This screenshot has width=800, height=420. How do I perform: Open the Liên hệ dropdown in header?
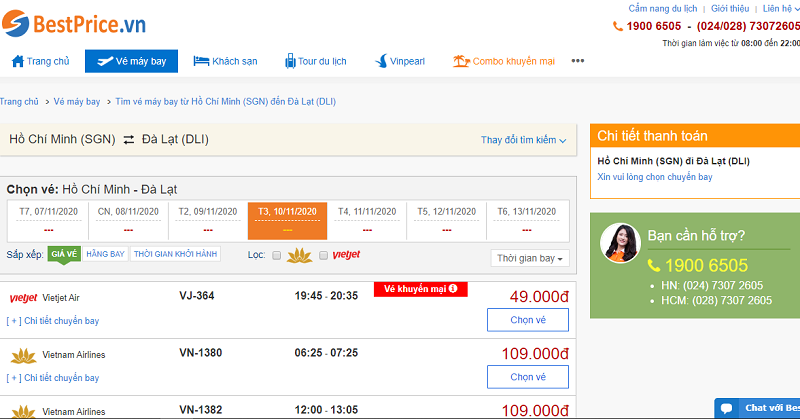tap(780, 9)
